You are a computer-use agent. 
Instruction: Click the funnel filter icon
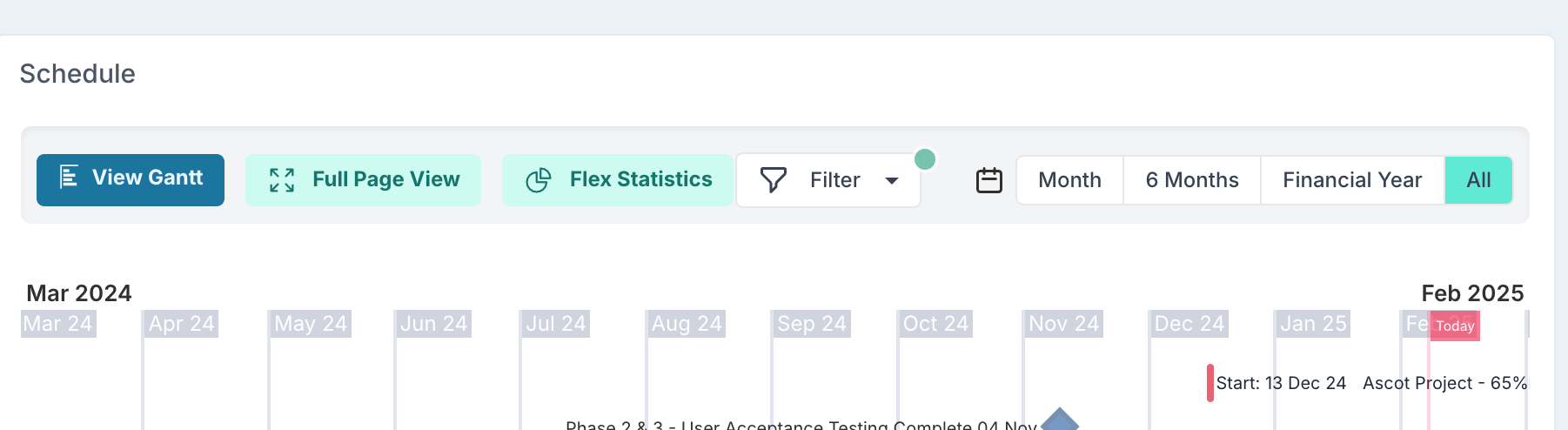pos(773,180)
